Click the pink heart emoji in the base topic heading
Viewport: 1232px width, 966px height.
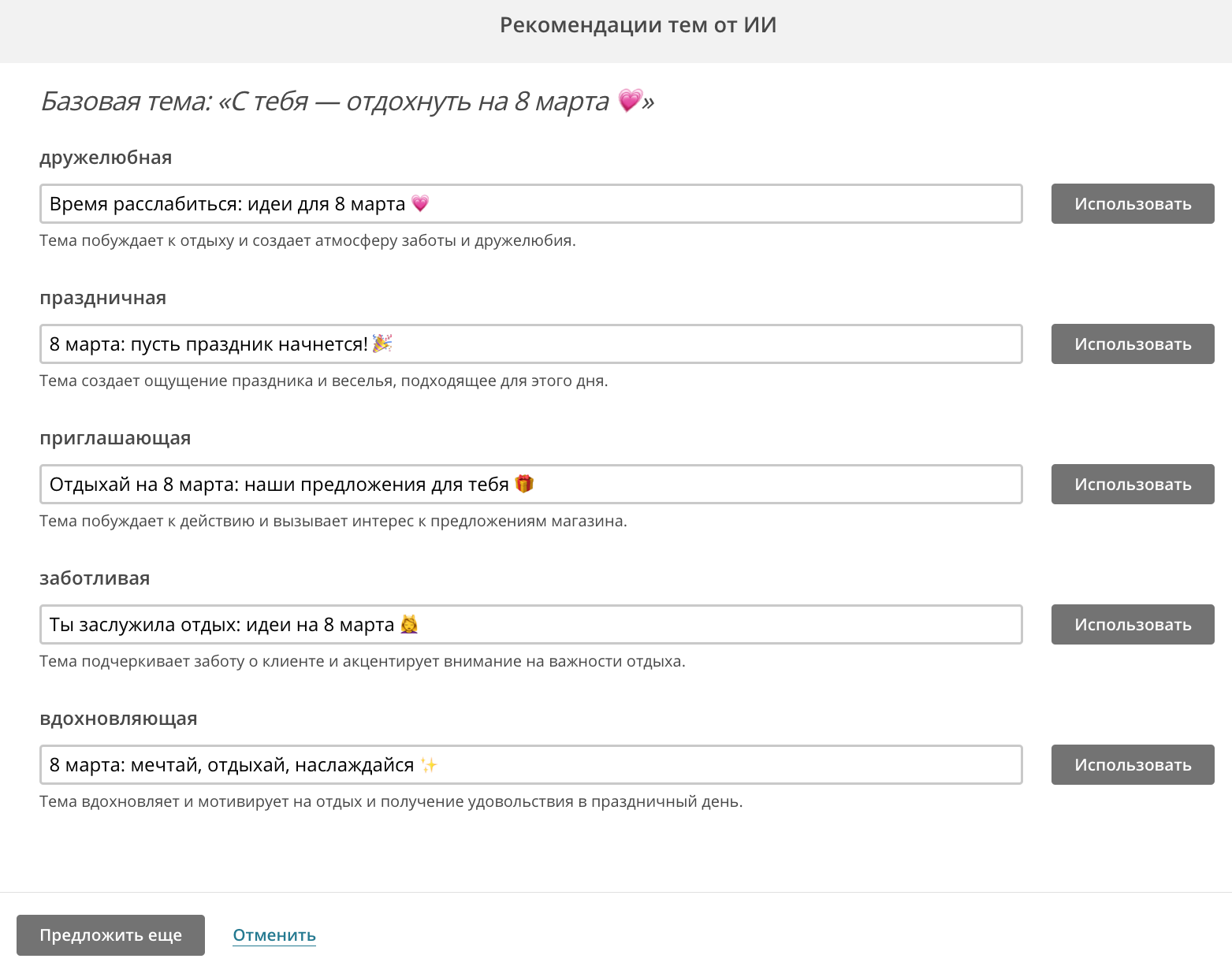coord(631,100)
